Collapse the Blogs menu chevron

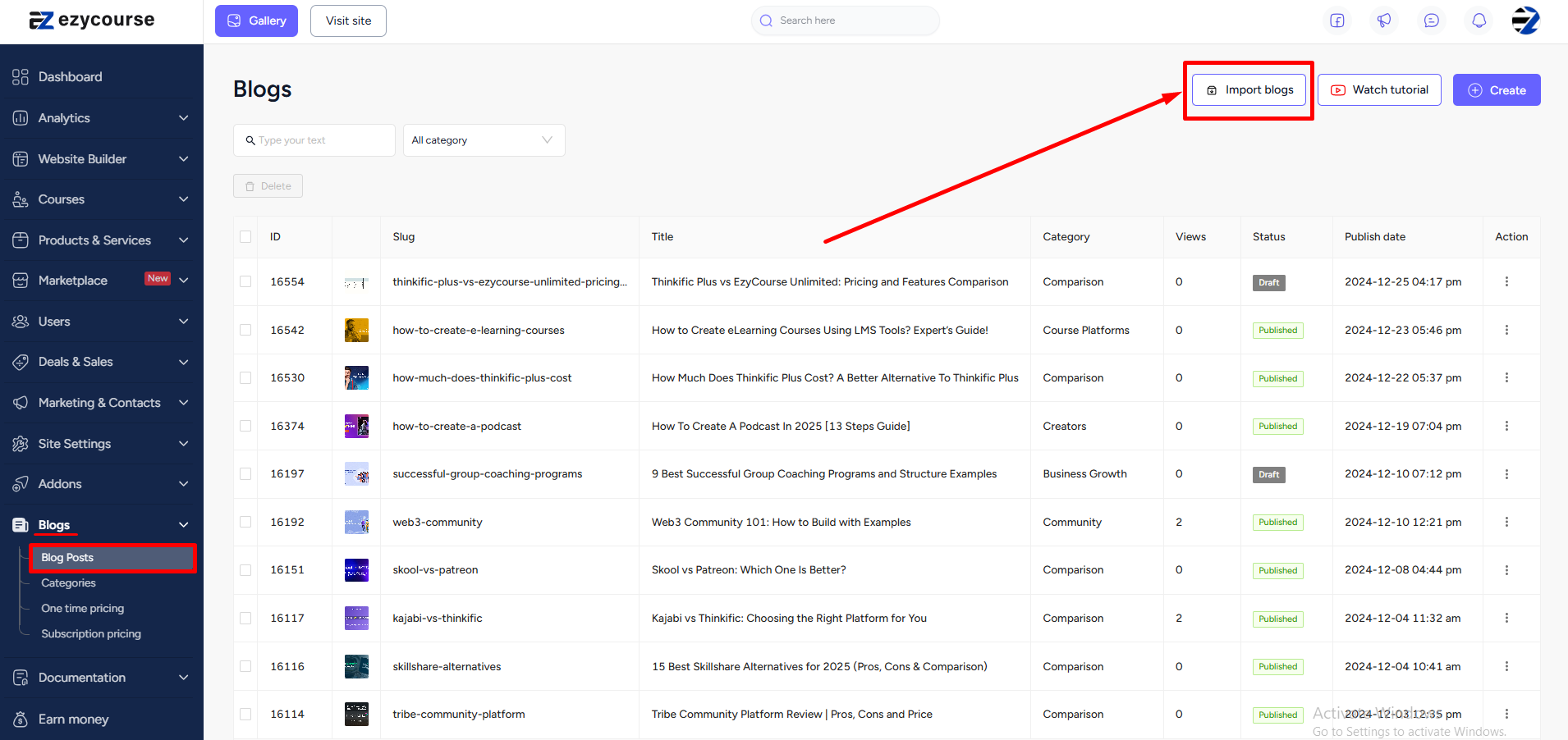(x=184, y=525)
